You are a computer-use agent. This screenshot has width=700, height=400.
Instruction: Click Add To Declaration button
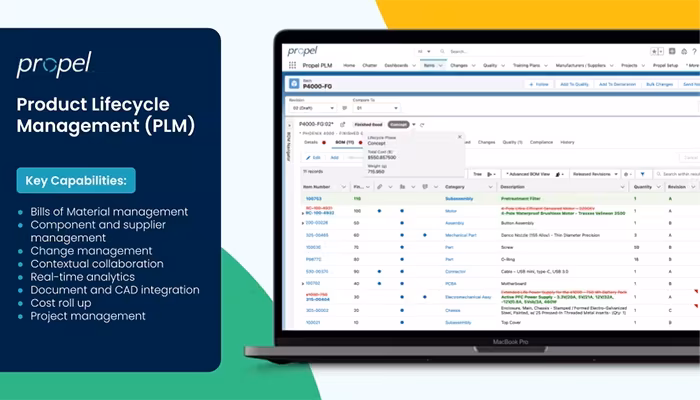point(617,84)
